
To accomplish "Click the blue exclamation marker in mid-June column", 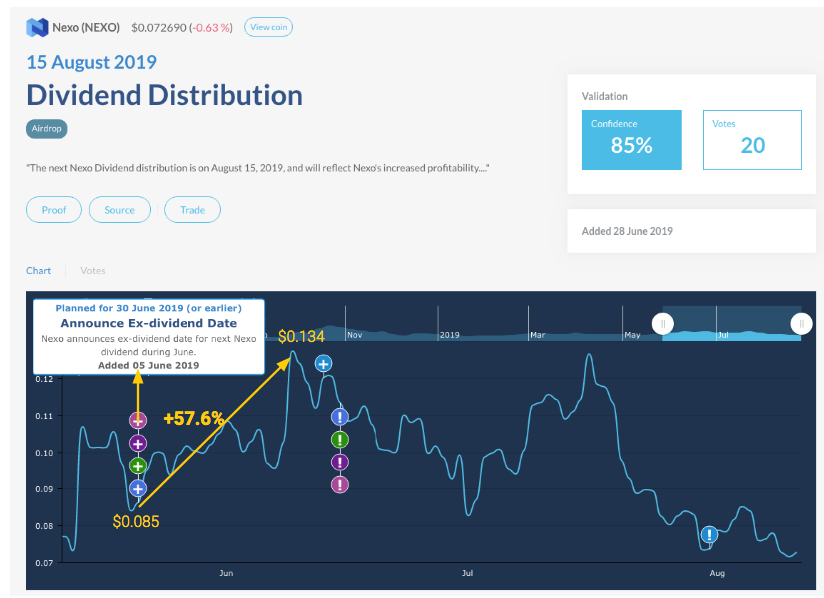I will point(340,417).
